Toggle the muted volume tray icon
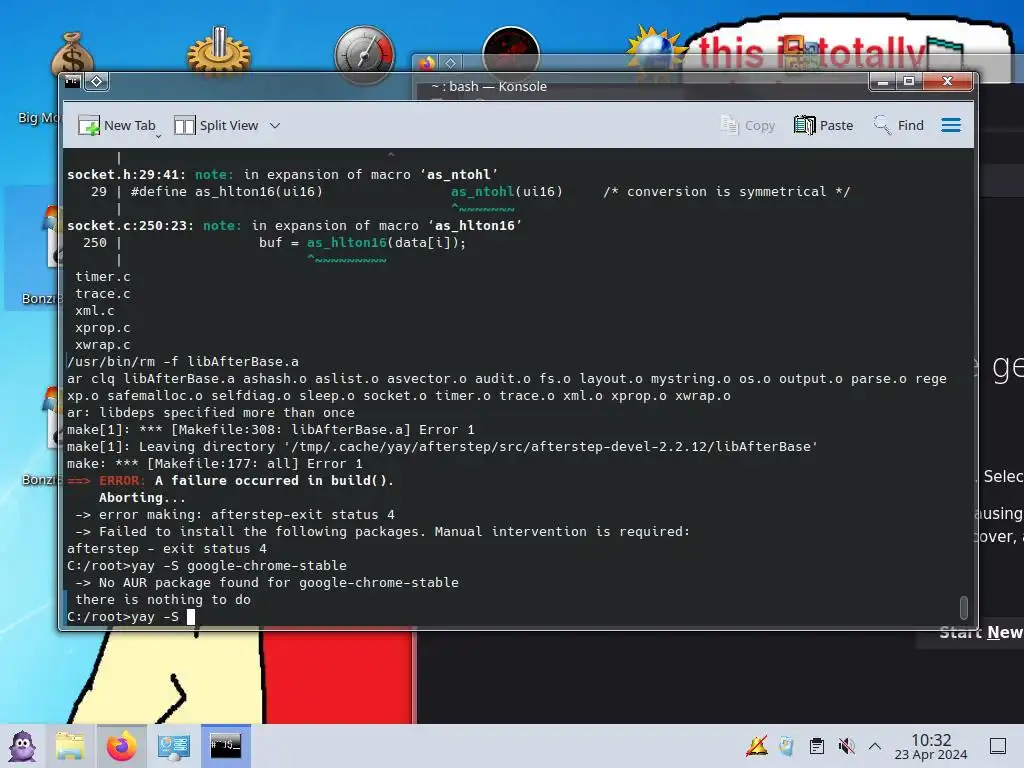The image size is (1024, 768). point(846,746)
